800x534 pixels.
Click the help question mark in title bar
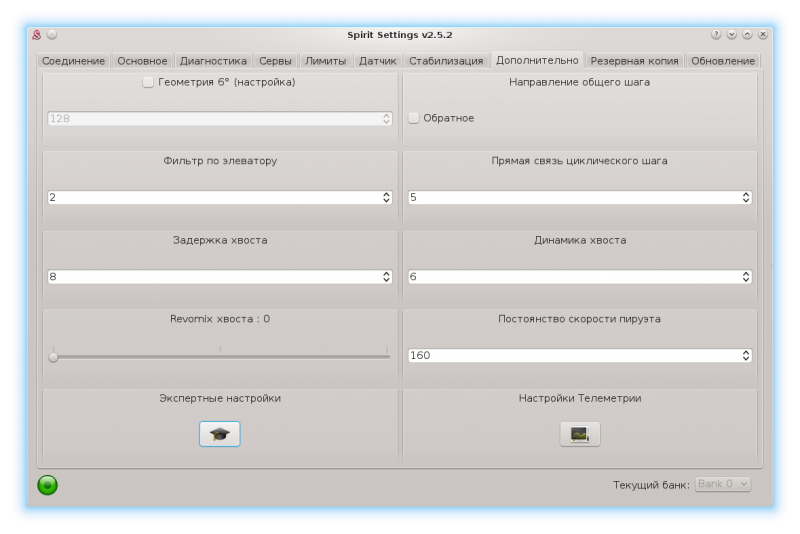pos(716,34)
